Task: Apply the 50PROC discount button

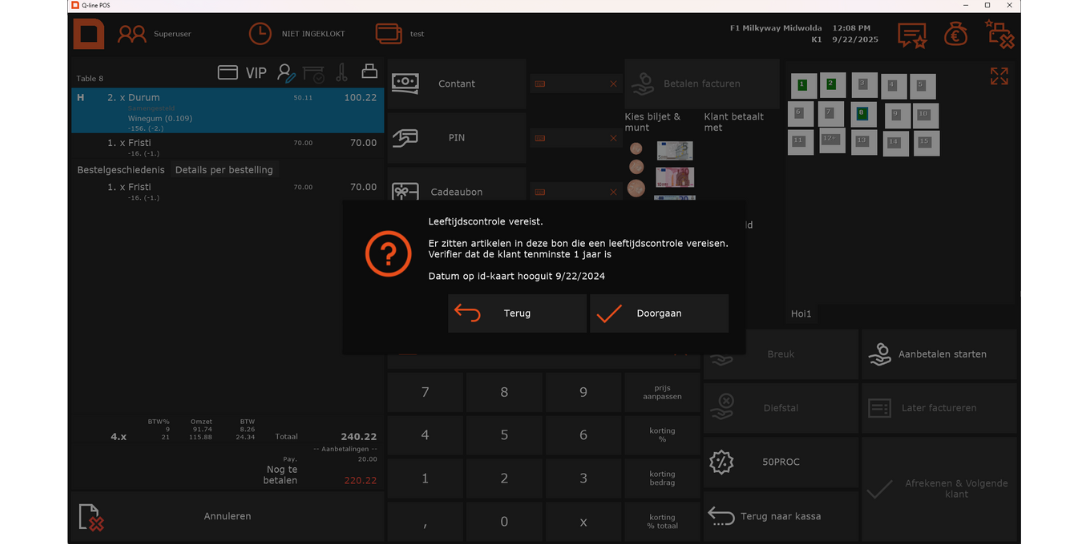Action: pyautogui.click(x=780, y=462)
